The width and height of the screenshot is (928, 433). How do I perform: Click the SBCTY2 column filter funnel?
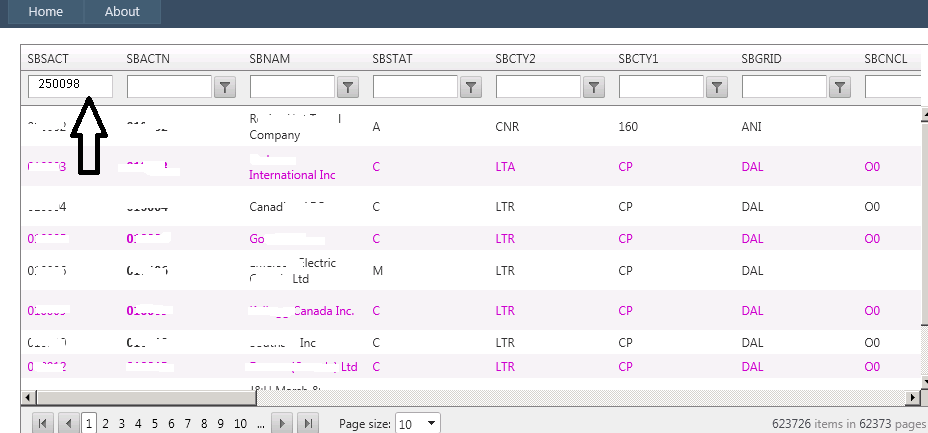click(594, 87)
